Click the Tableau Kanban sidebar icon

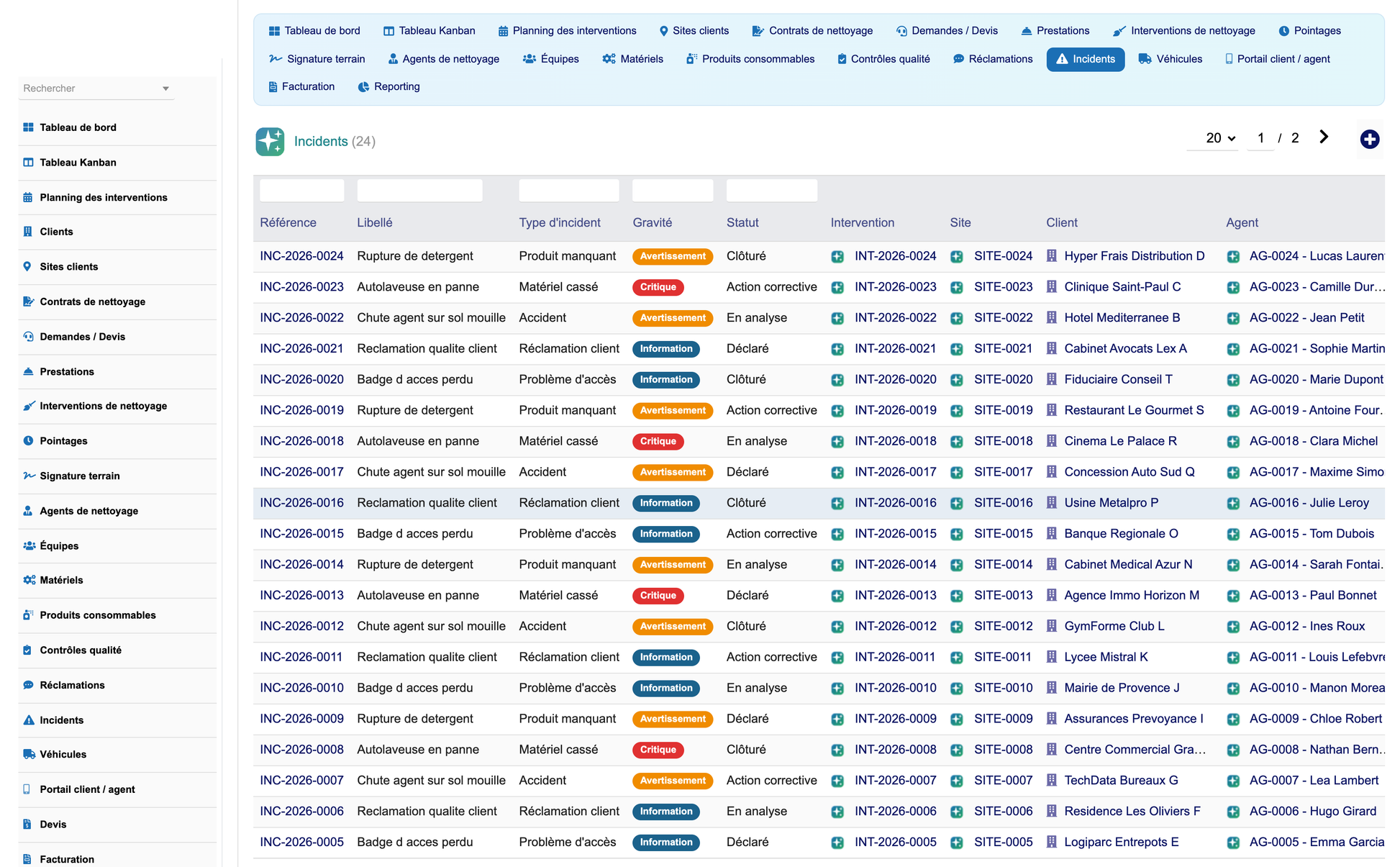pos(28,163)
